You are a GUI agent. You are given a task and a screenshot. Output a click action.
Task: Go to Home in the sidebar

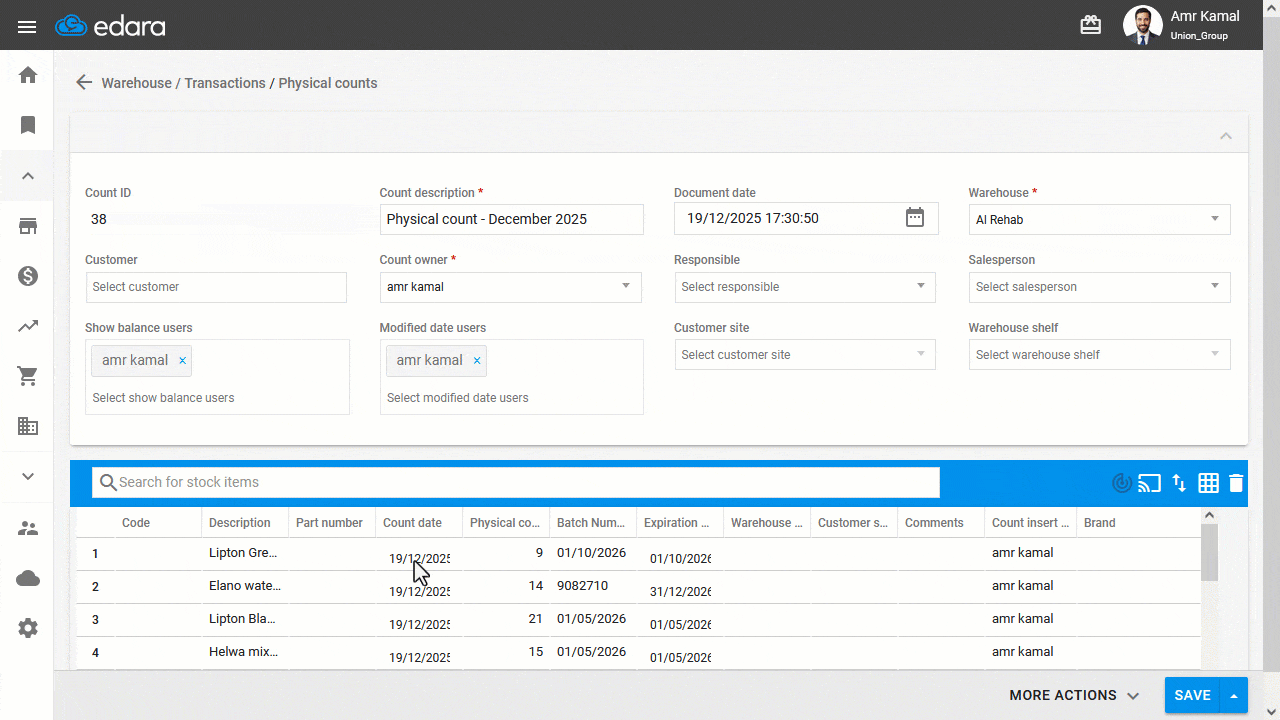point(28,75)
